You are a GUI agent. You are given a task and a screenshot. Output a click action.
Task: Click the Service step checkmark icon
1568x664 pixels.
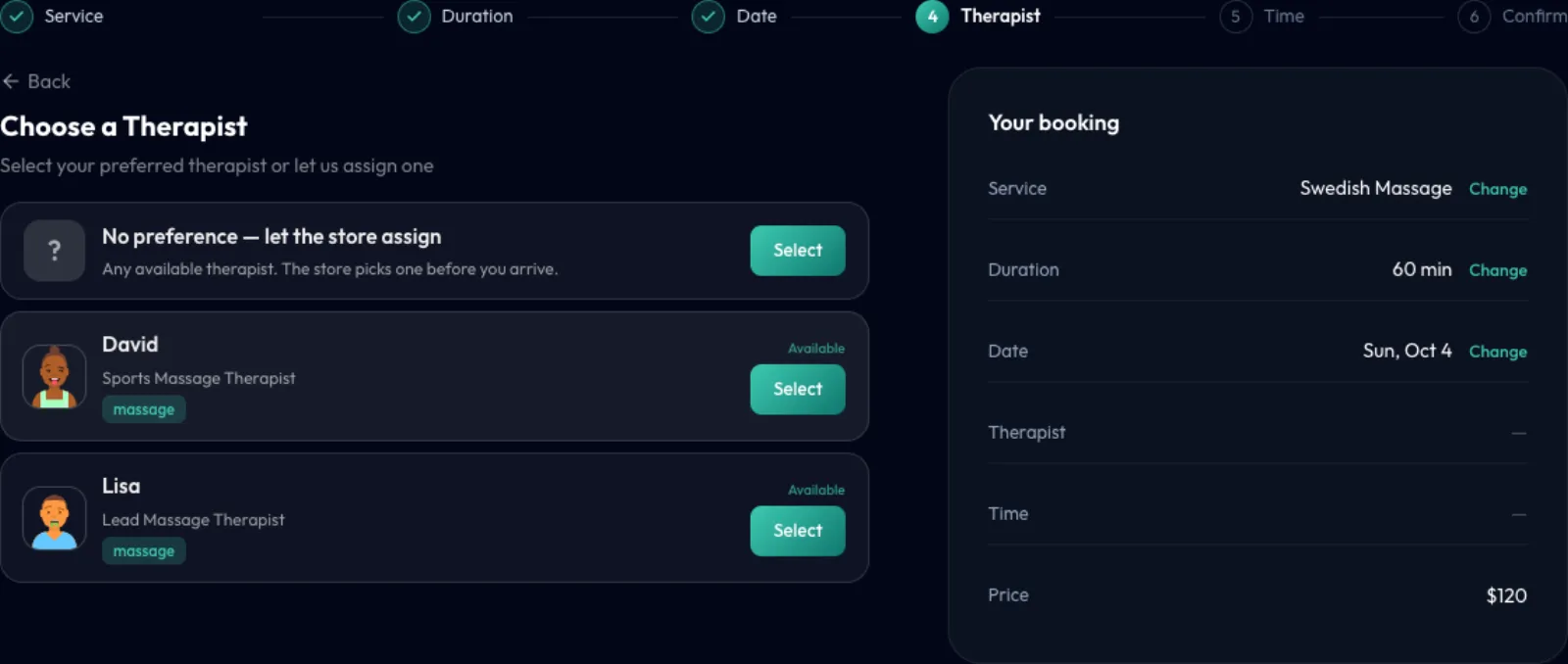(x=17, y=17)
